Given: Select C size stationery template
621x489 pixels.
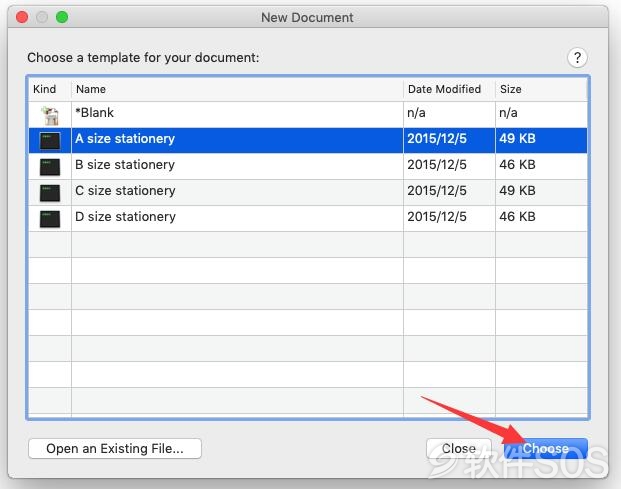Looking at the screenshot, I should coord(308,192).
